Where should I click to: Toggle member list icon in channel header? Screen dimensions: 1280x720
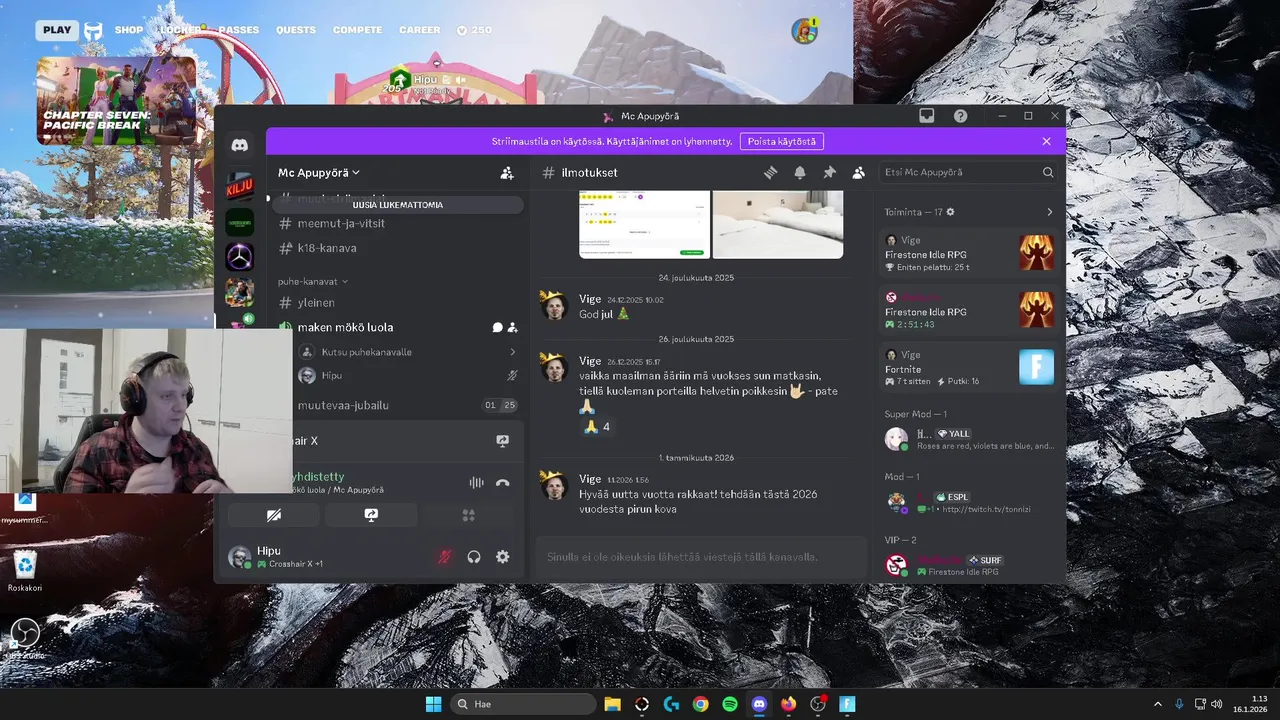858,173
